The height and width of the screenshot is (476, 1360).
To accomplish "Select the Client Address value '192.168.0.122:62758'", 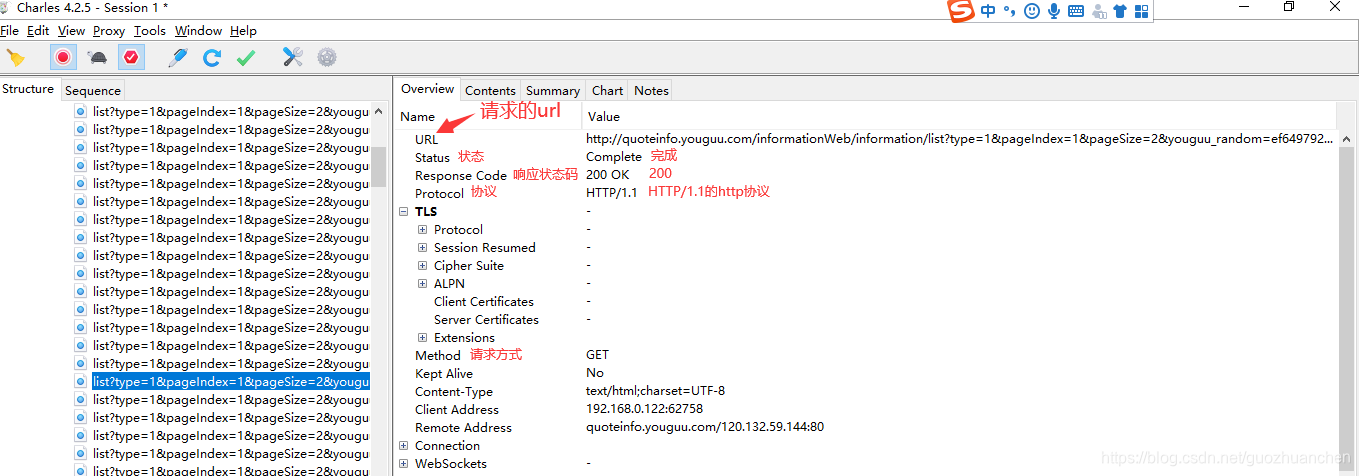I will click(x=644, y=409).
